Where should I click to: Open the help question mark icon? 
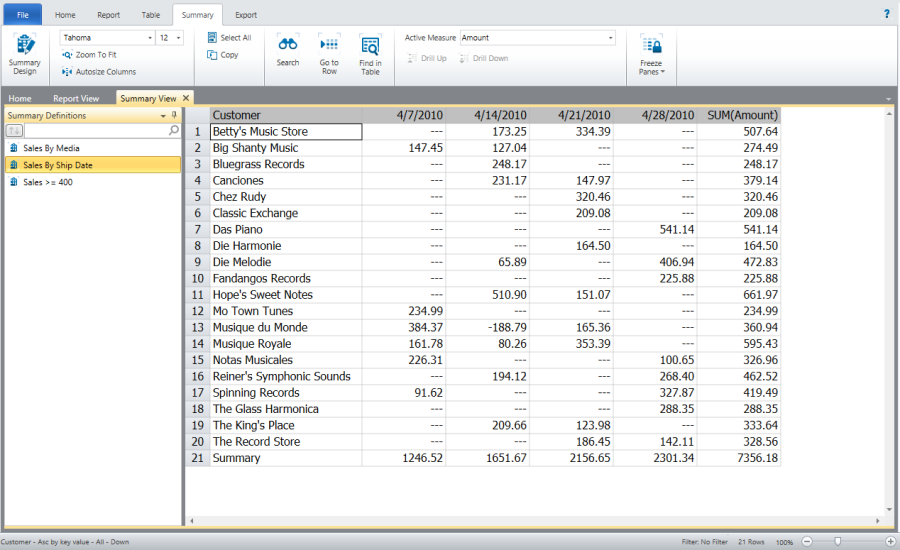[x=886, y=14]
